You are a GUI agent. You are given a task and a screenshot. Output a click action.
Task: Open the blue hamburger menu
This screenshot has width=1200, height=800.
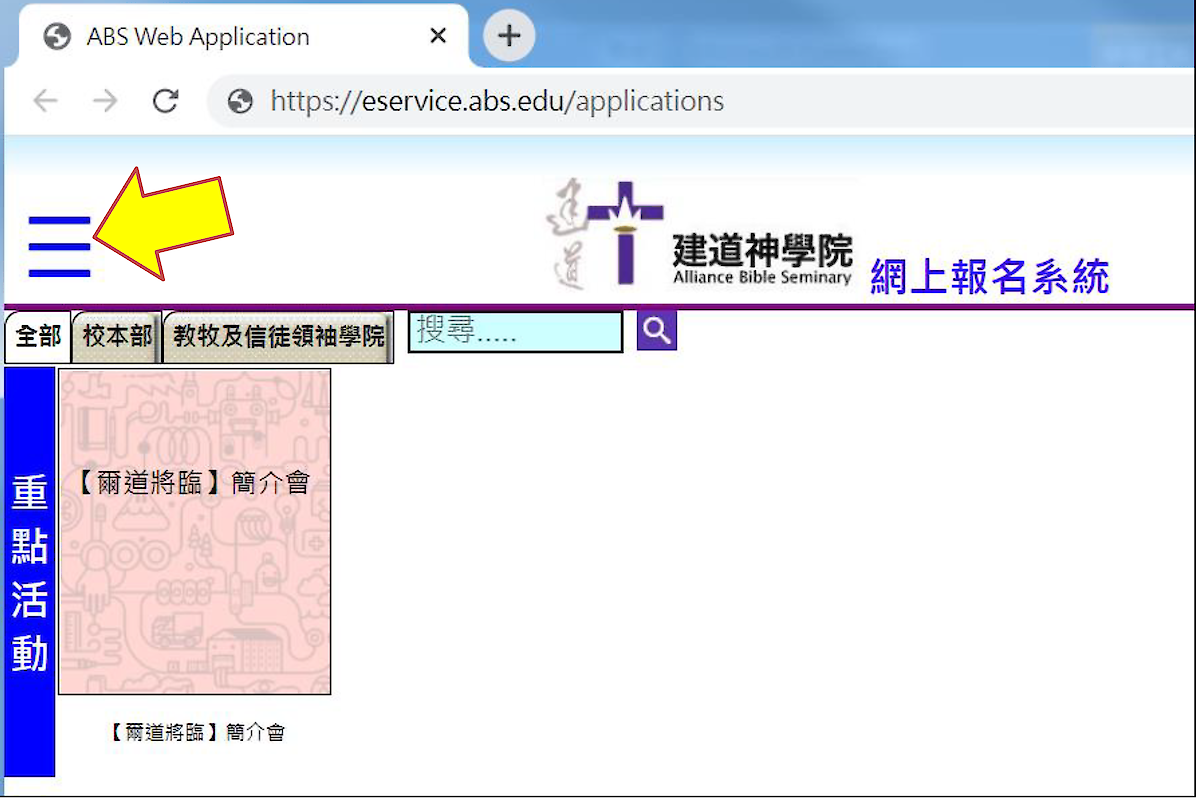point(60,246)
